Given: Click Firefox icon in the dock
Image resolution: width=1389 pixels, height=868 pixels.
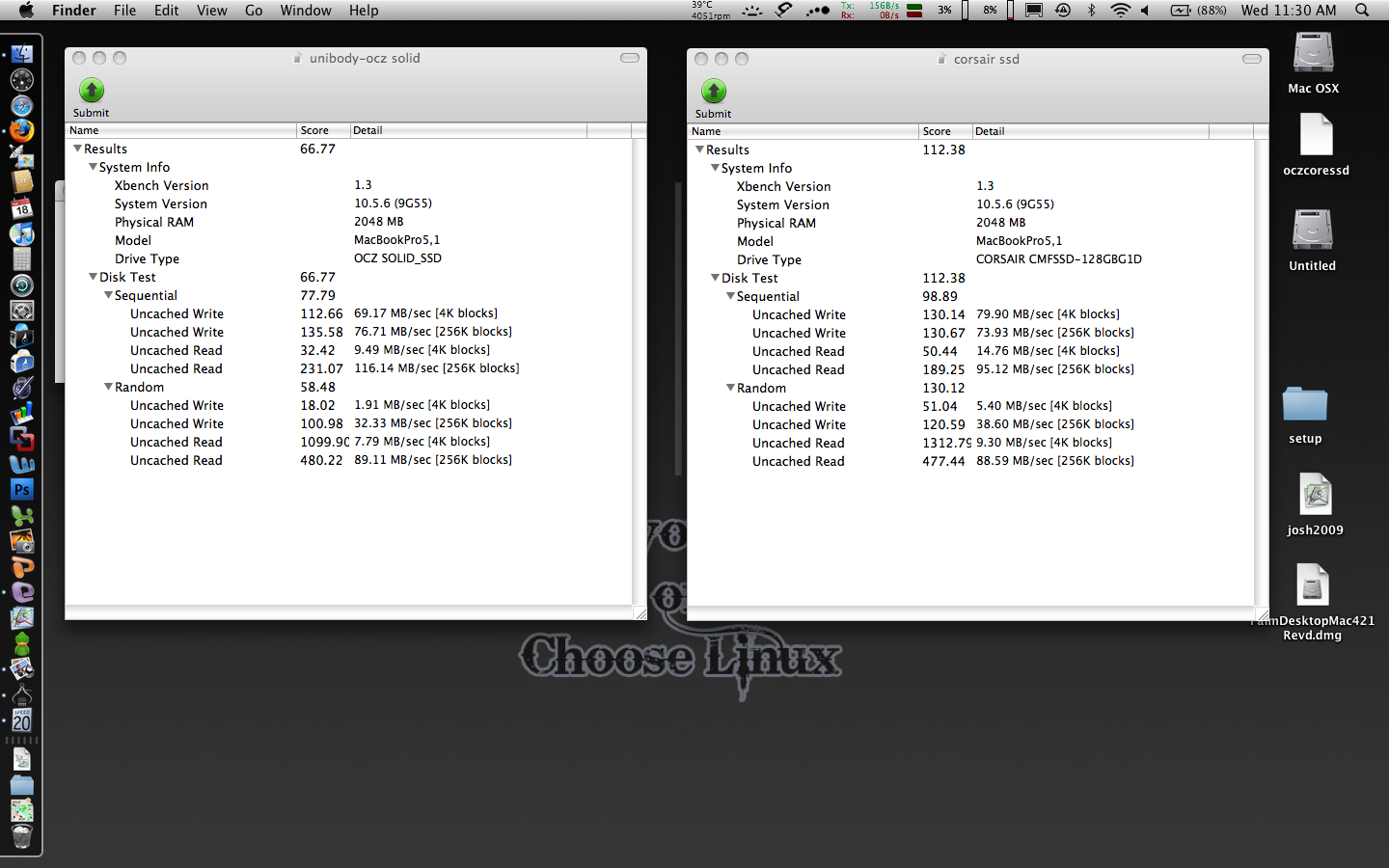Looking at the screenshot, I should (21, 130).
